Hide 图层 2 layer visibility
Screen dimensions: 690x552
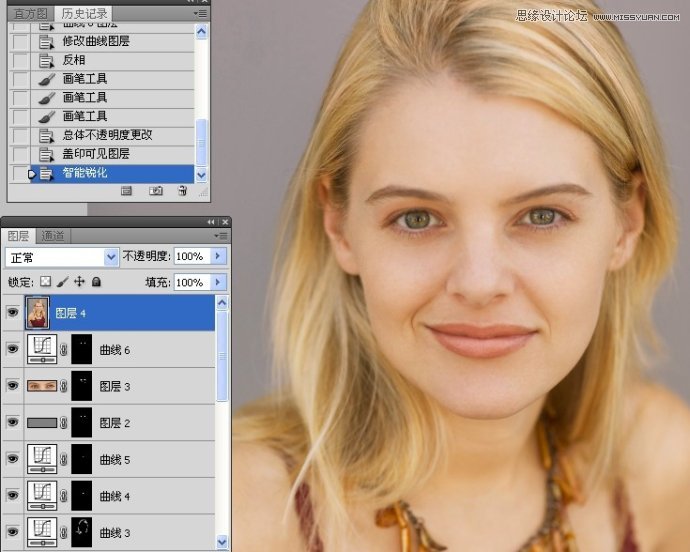(13, 422)
